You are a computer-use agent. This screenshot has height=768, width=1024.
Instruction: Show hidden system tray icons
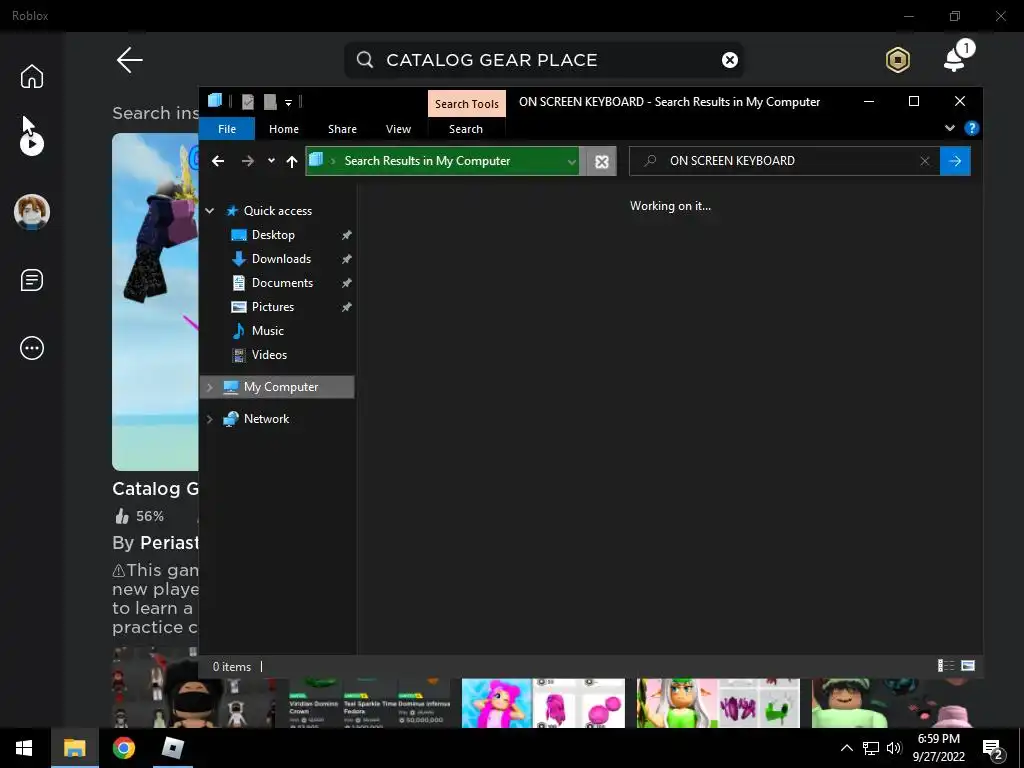846,748
